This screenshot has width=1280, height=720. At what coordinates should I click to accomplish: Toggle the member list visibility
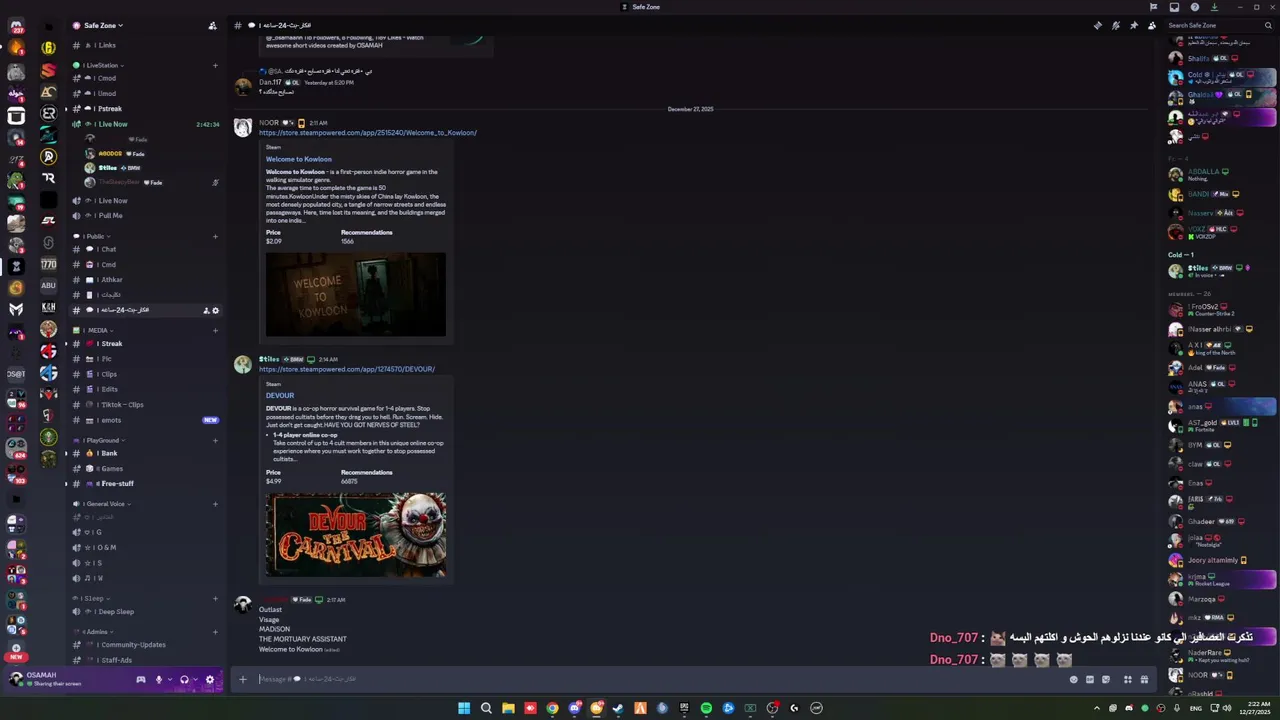pos(1151,25)
